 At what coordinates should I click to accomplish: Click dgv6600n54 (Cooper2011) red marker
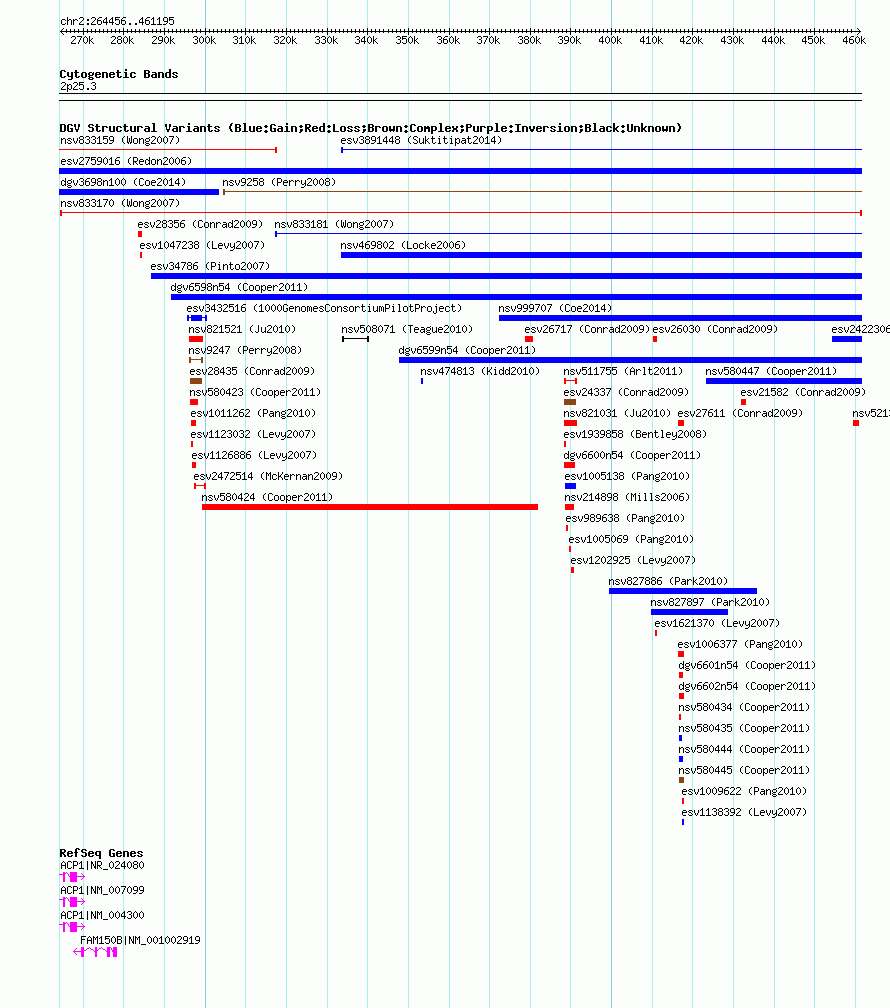[x=570, y=465]
